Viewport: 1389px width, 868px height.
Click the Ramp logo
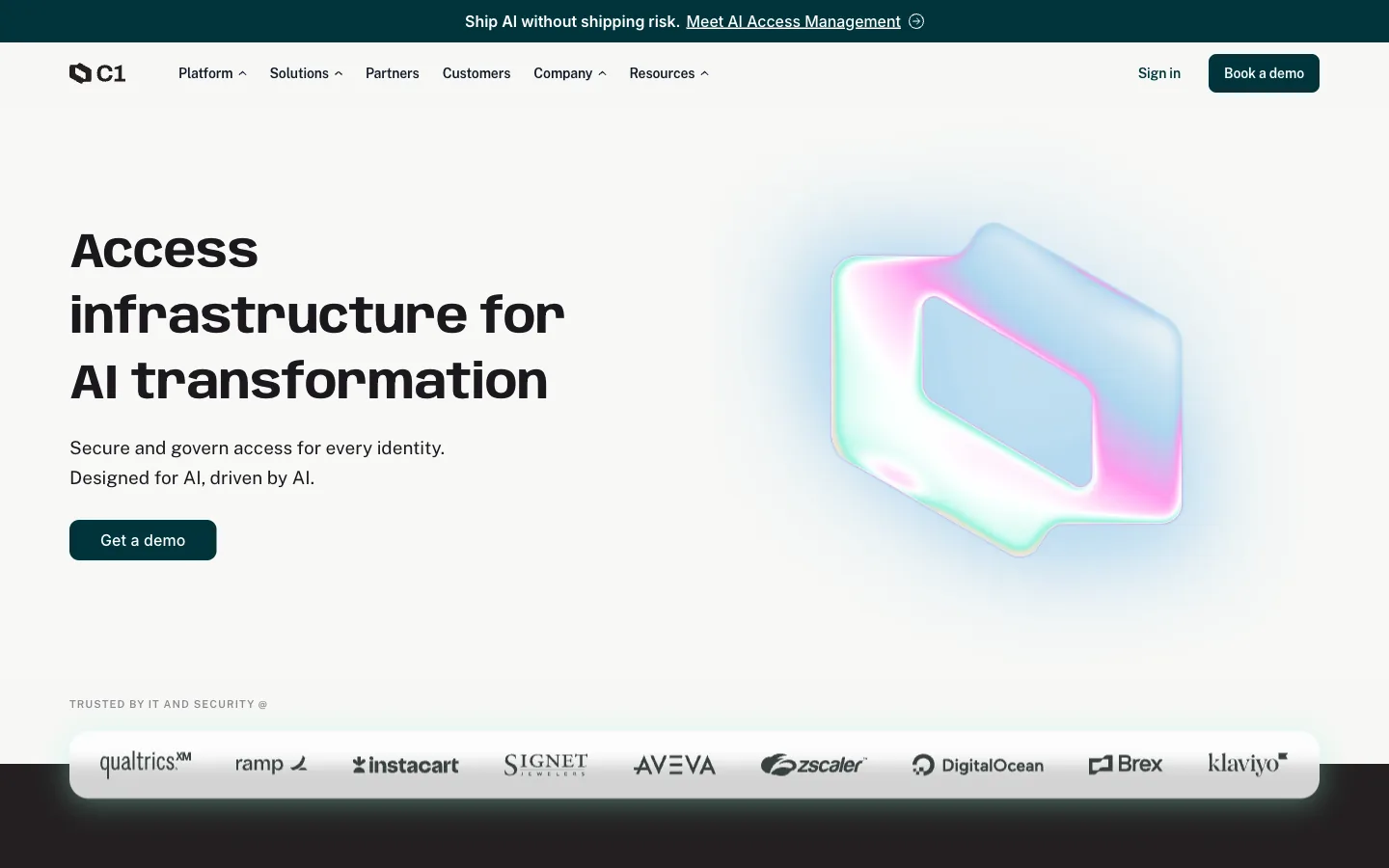tap(271, 765)
